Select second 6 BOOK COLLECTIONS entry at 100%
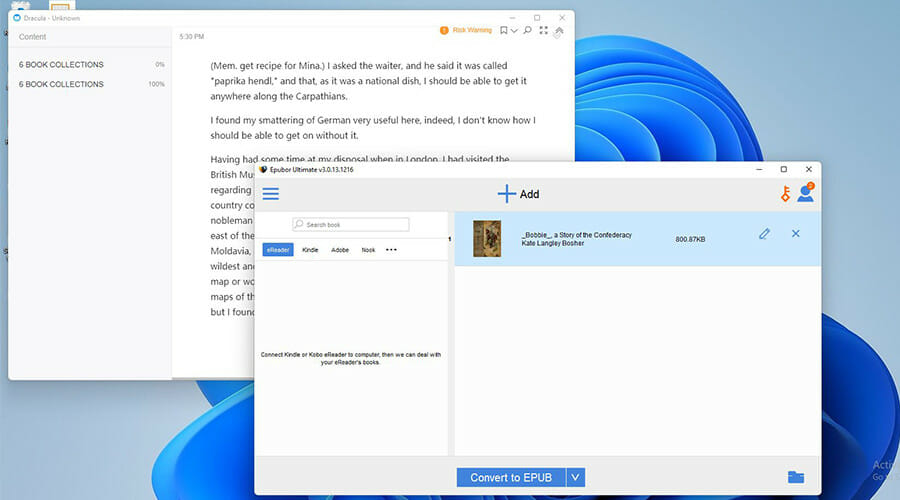The height and width of the screenshot is (500, 900). click(x=90, y=84)
